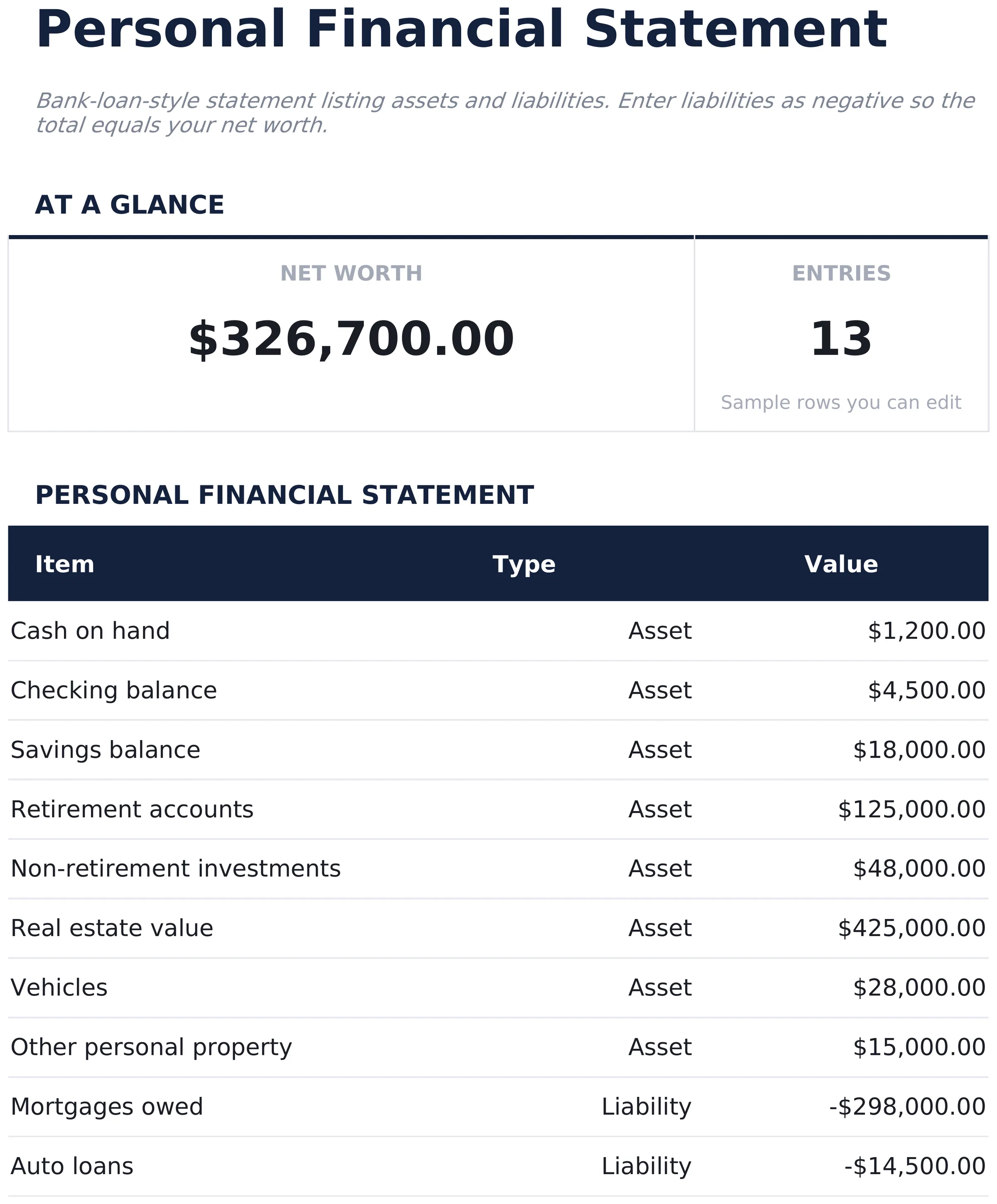Click the Value column header
Image resolution: width=997 pixels, height=1204 pixels.
(x=840, y=565)
